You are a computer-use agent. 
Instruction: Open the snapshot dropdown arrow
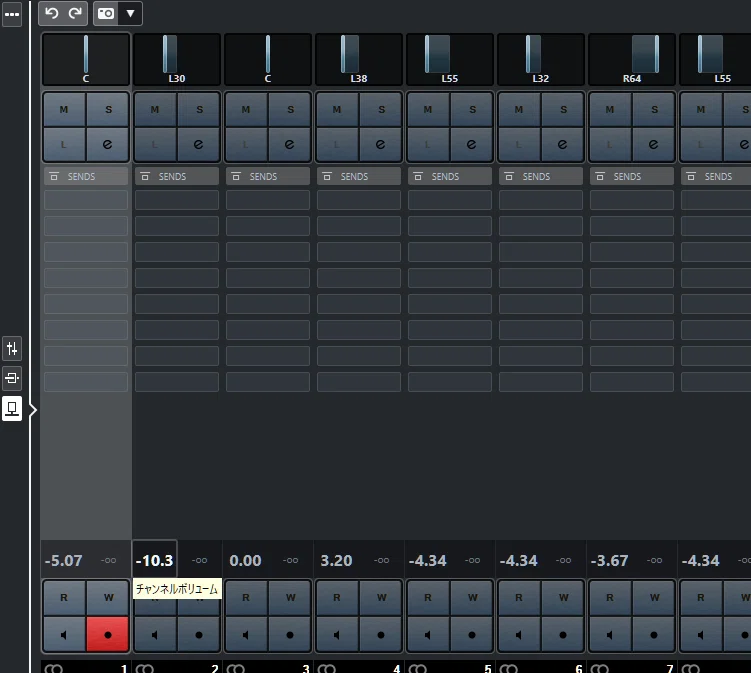tap(130, 13)
